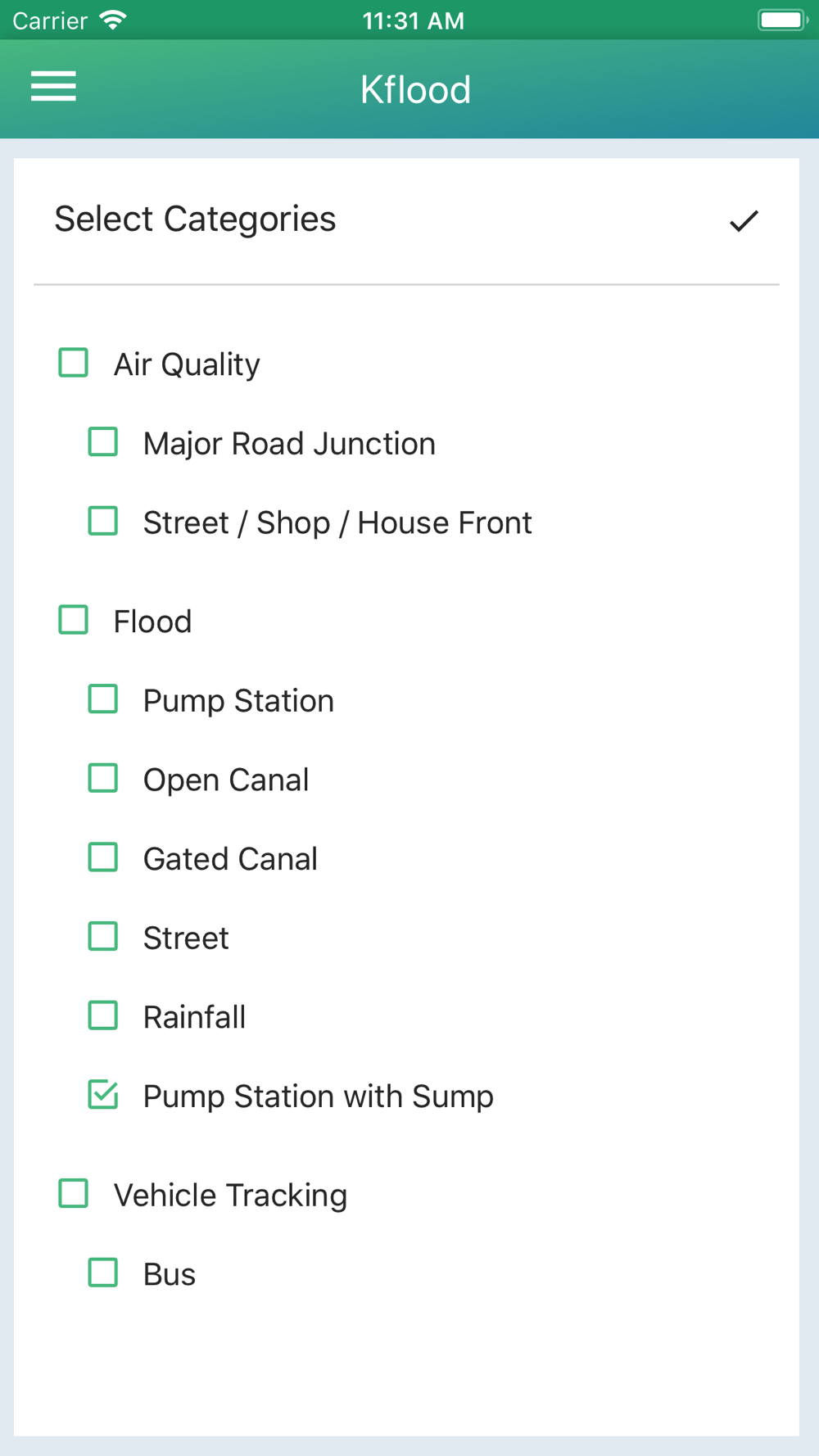
Task: Enable the Gated Canal checkbox
Action: pyautogui.click(x=103, y=857)
